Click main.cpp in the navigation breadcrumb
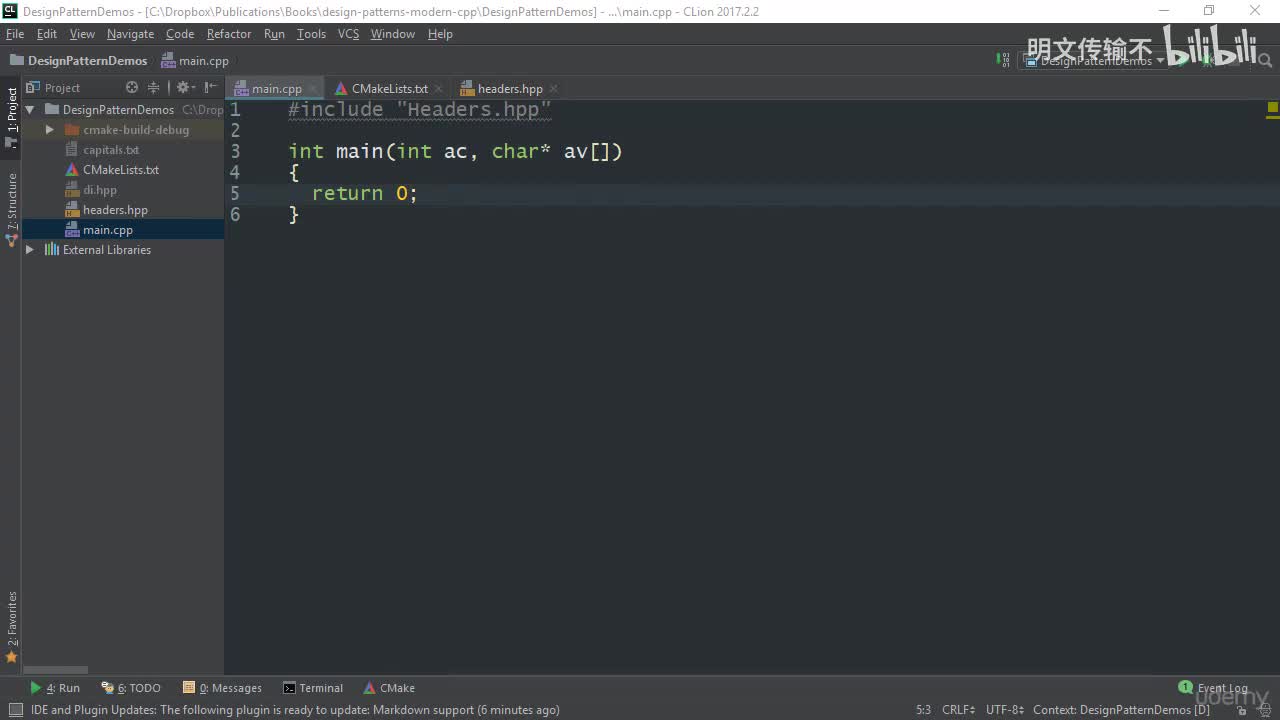Image resolution: width=1280 pixels, height=720 pixels. click(x=195, y=61)
